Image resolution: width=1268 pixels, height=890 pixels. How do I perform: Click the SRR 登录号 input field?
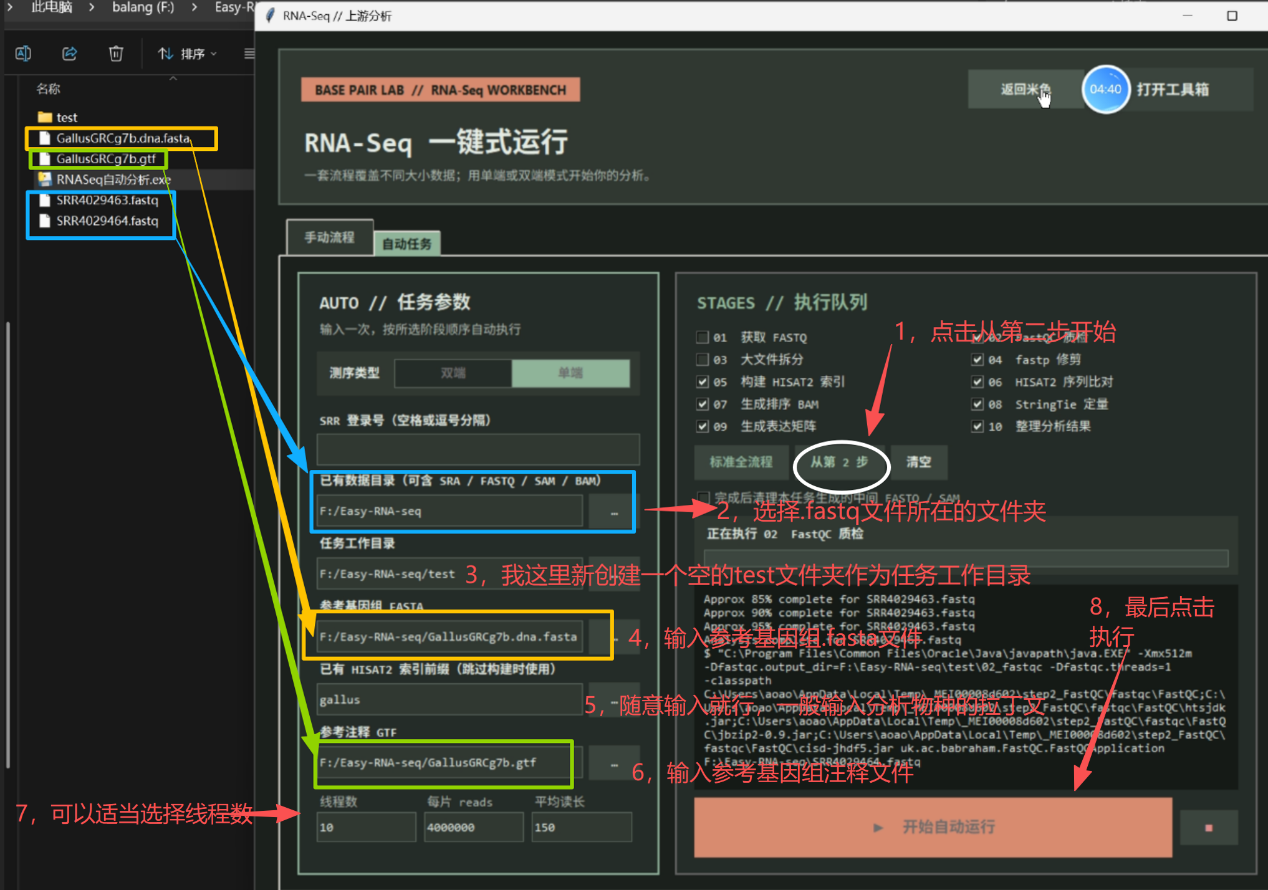[x=478, y=448]
